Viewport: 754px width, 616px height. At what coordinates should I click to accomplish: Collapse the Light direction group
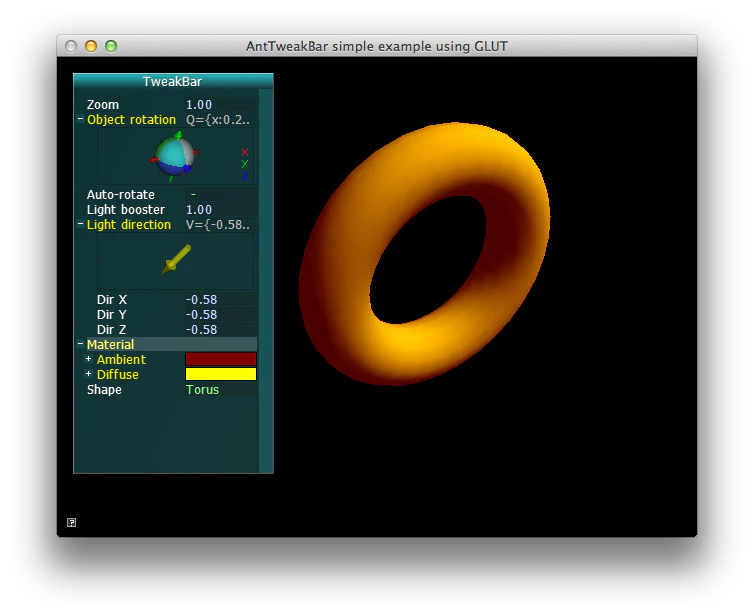pyautogui.click(x=80, y=224)
